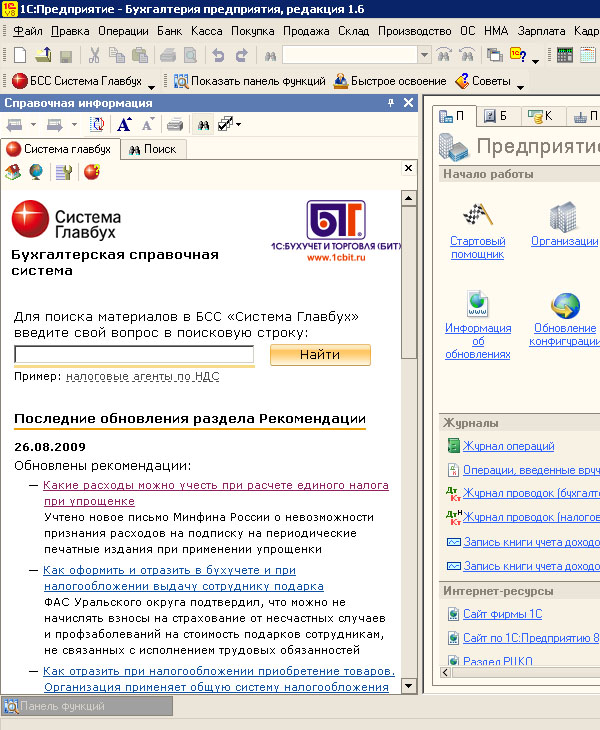Click Показать панель функций button
Image resolution: width=600 pixels, height=730 pixels.
click(x=249, y=81)
